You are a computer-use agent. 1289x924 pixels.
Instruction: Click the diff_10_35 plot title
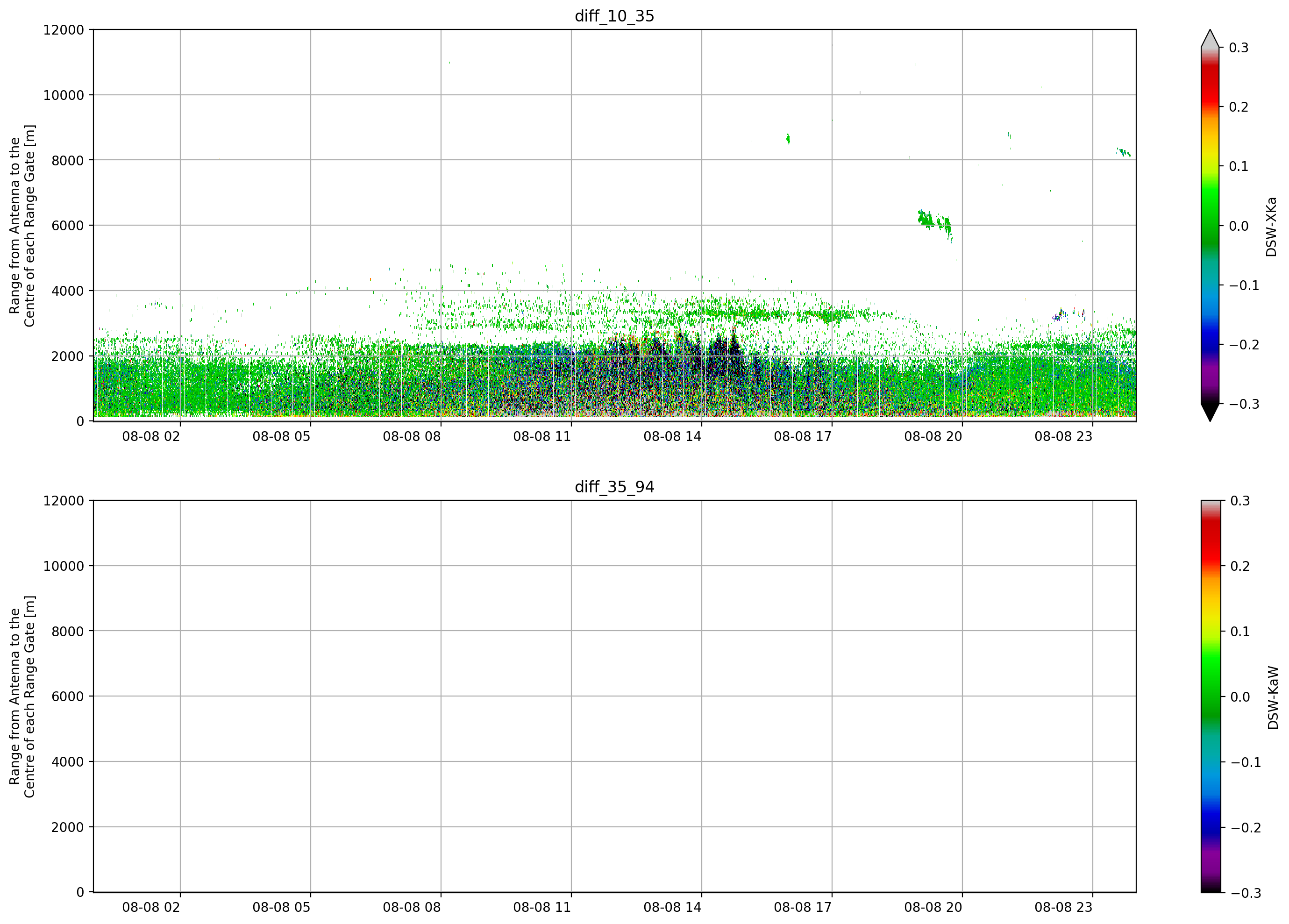click(x=614, y=16)
